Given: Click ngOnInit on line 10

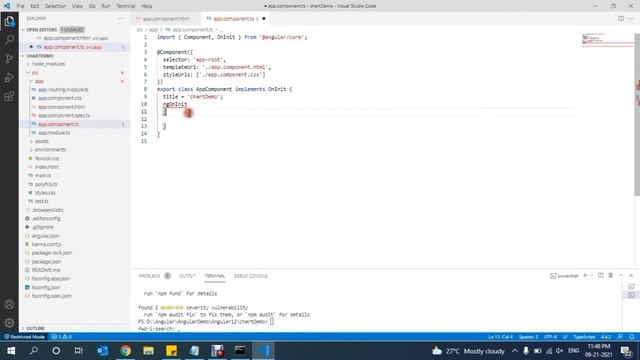Looking at the screenshot, I should pyautogui.click(x=175, y=104).
